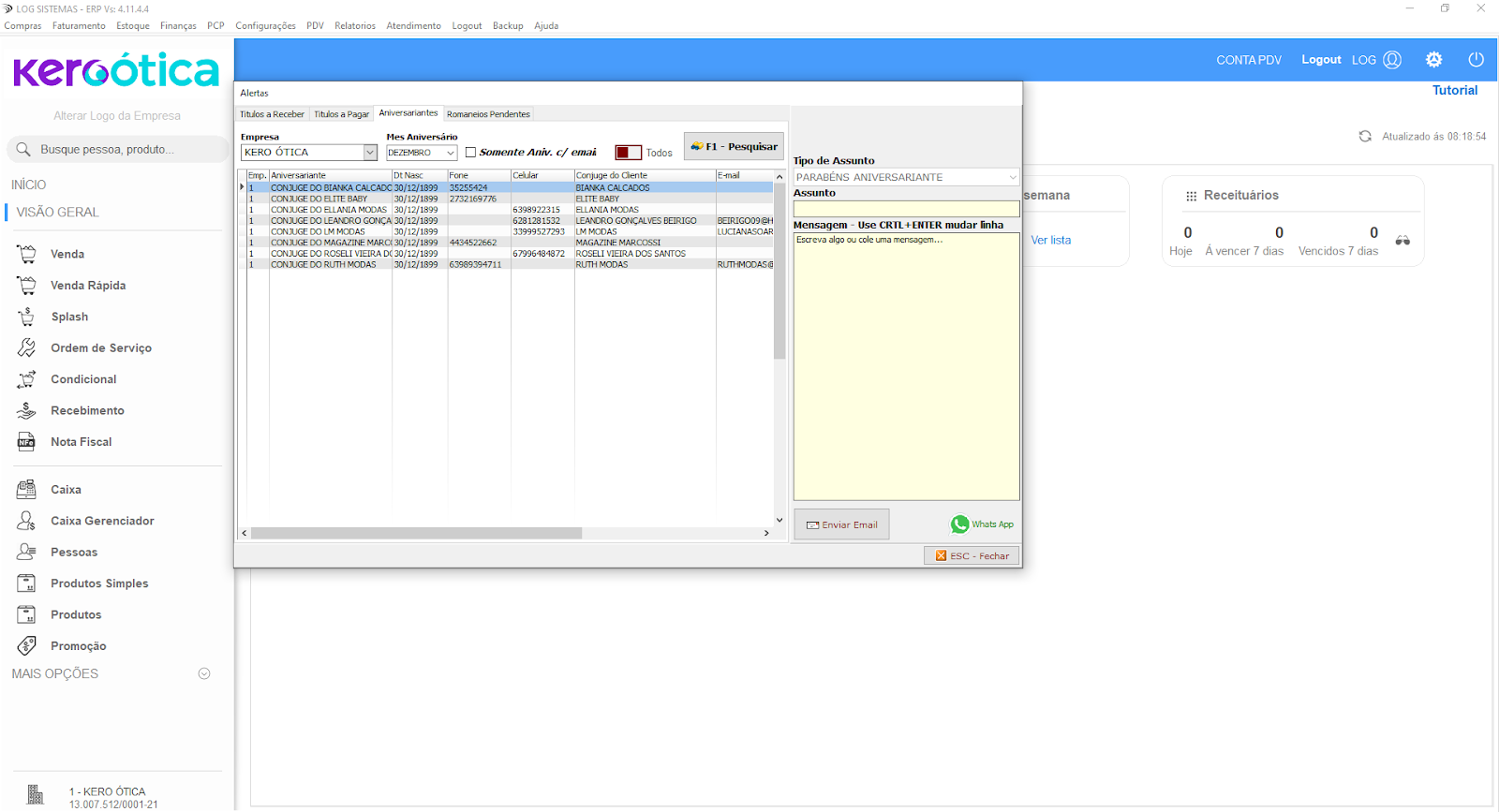Expand MAIS OPÇÕES chevron
The image size is (1499, 812).
pyautogui.click(x=204, y=673)
